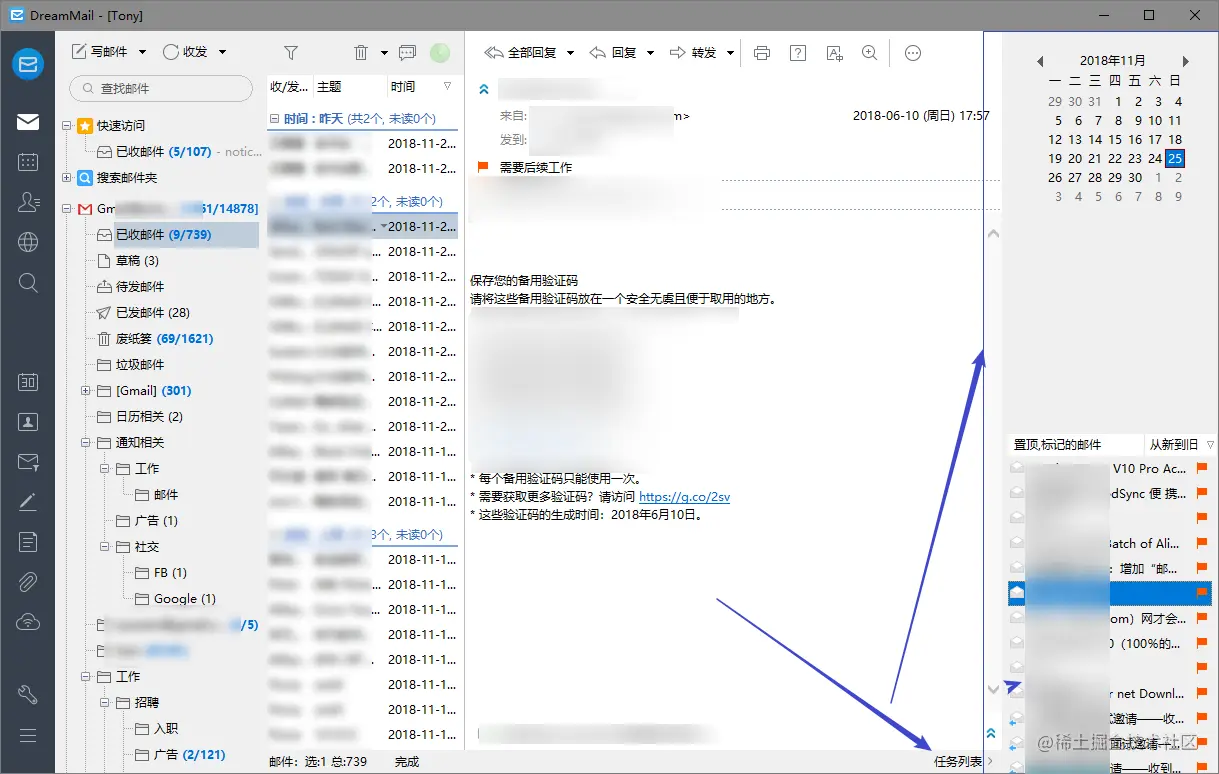Click the trash delete icon in list toolbar
Screen dimensions: 1219x774
pos(361,52)
